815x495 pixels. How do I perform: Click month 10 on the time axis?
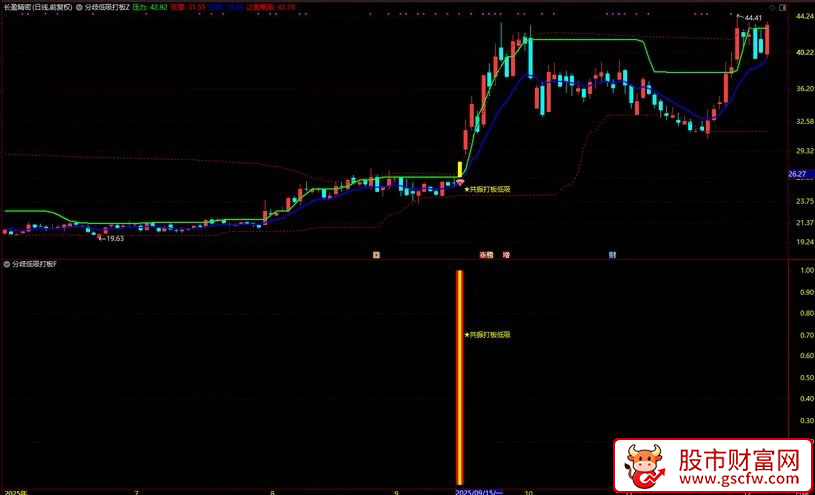(529, 491)
